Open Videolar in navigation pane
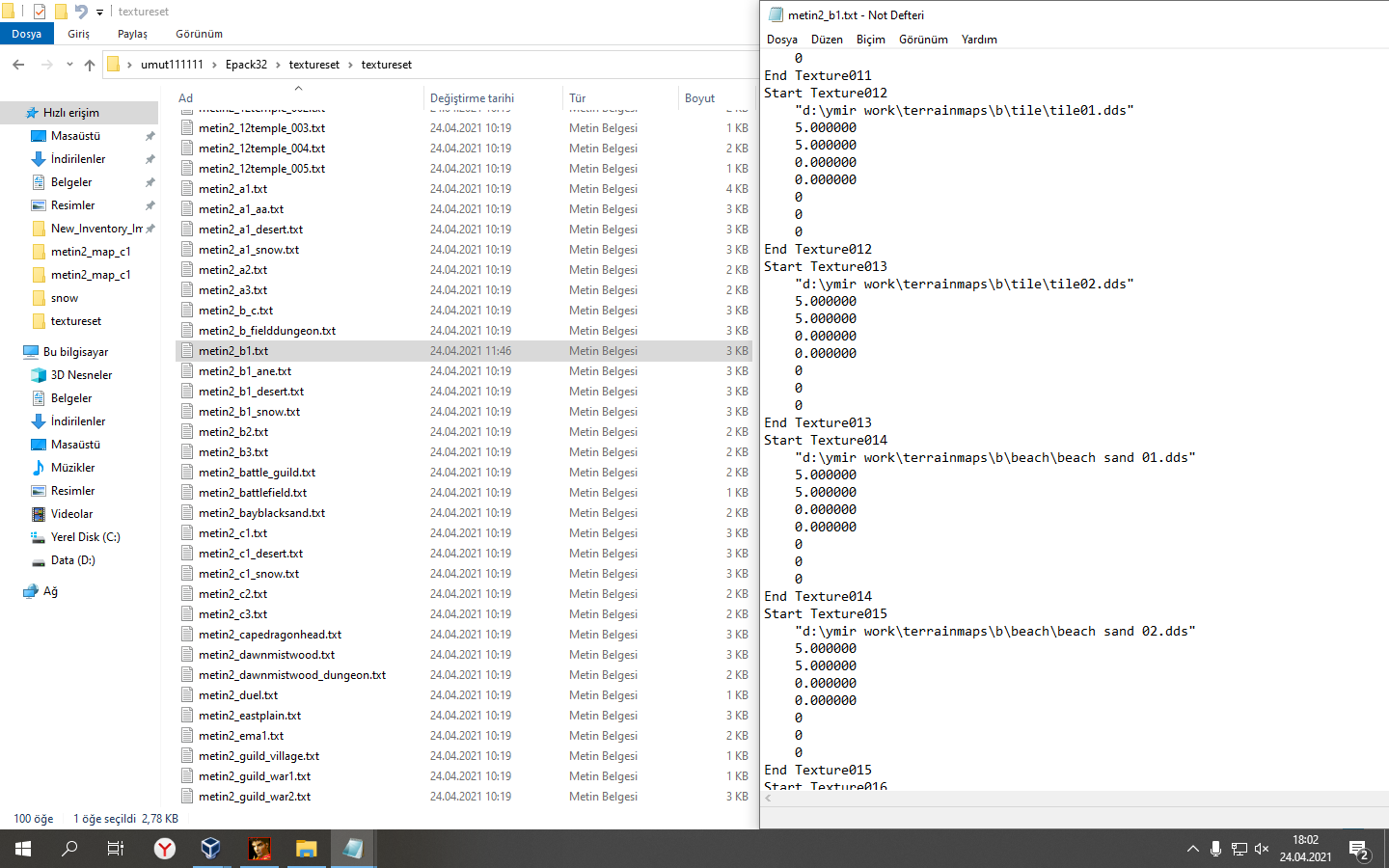The image size is (1389, 868). (x=71, y=514)
